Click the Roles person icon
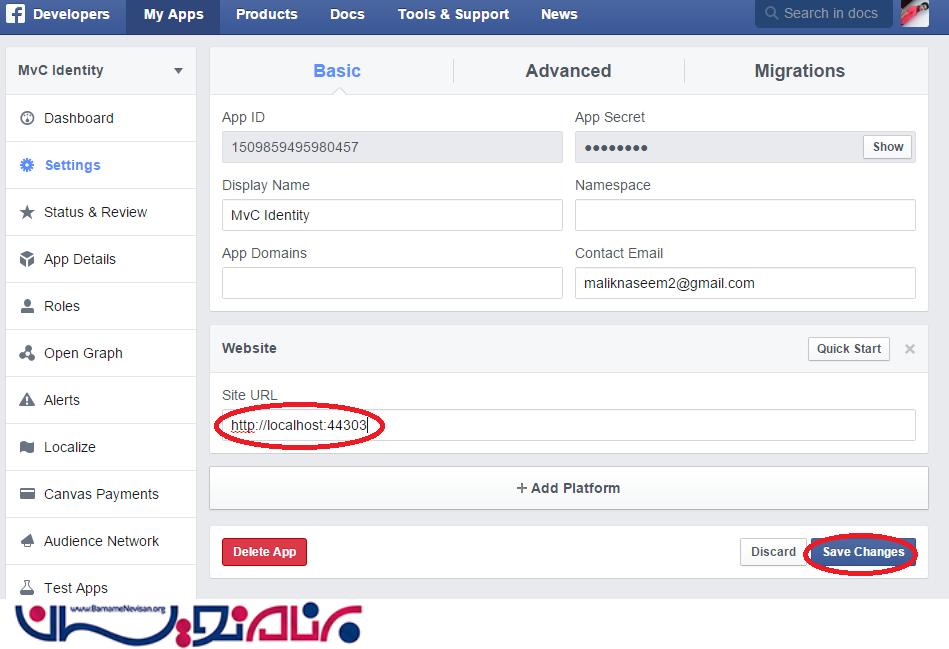 pos(27,306)
